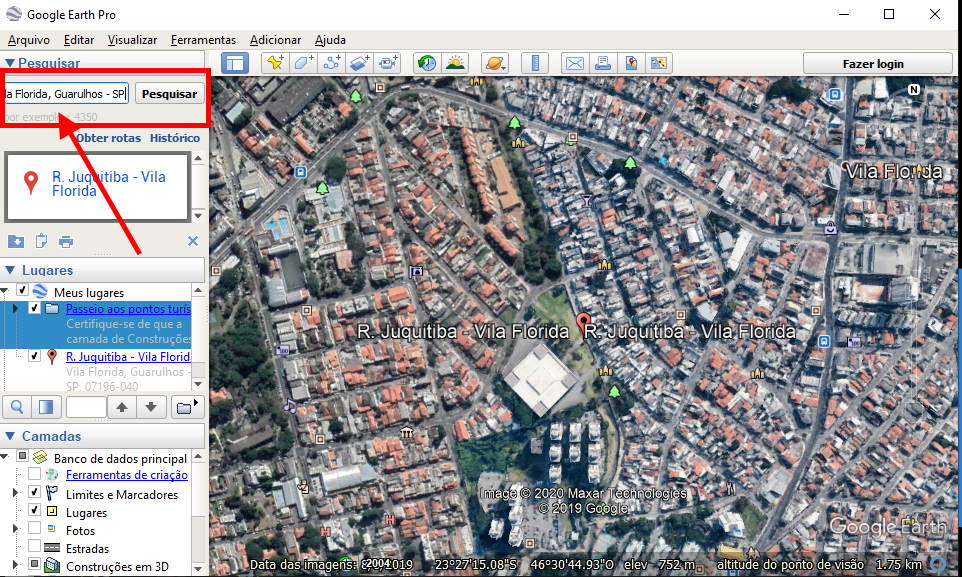962x577 pixels.
Task: Uncheck the Lugares layer checkbox in Camadas
Action: pyautogui.click(x=35, y=509)
